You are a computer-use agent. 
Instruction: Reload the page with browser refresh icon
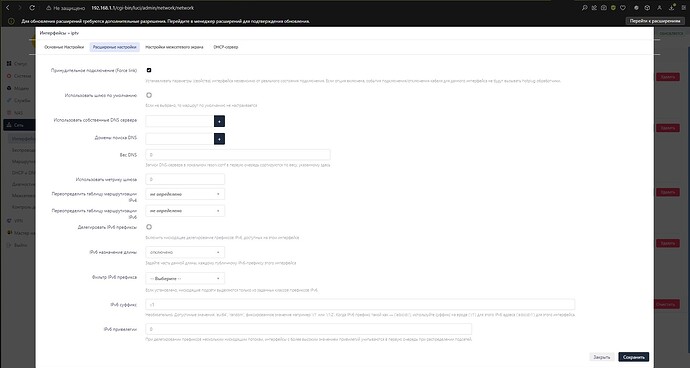(x=32, y=8)
